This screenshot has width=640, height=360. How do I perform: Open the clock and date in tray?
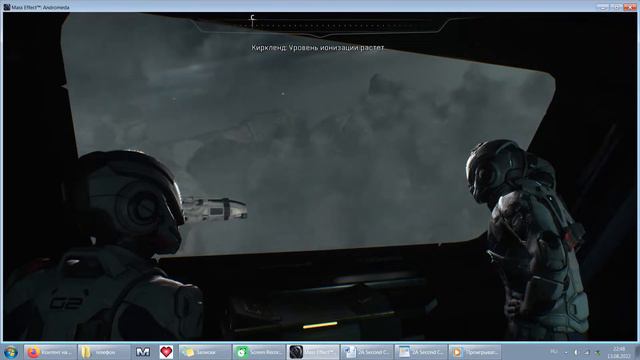point(619,352)
